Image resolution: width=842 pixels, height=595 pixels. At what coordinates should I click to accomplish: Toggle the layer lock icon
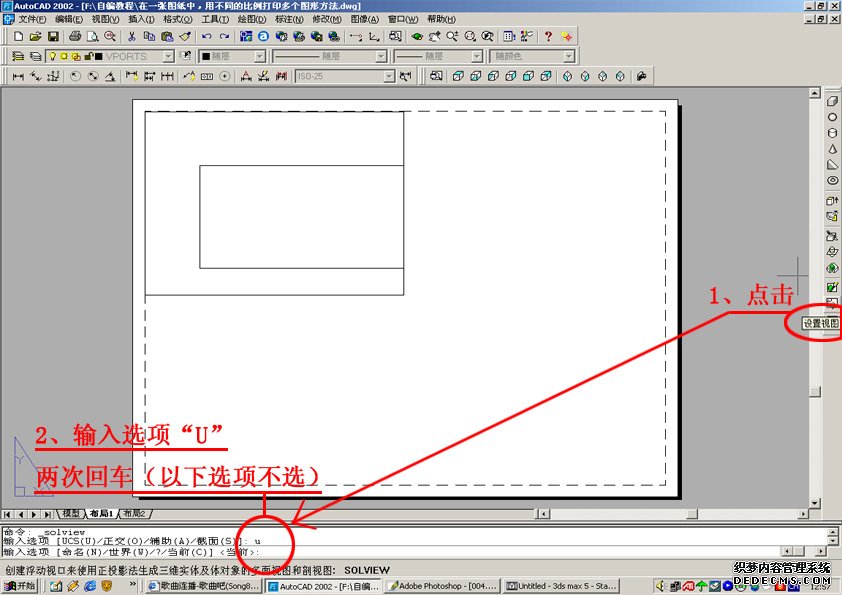point(88,57)
